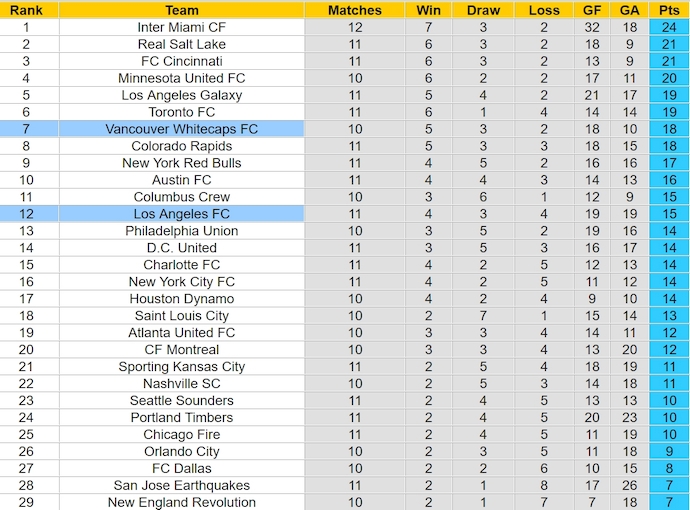Screen dimensions: 690x510
Task: Open the Inter Miami CF team link
Action: [x=181, y=27]
